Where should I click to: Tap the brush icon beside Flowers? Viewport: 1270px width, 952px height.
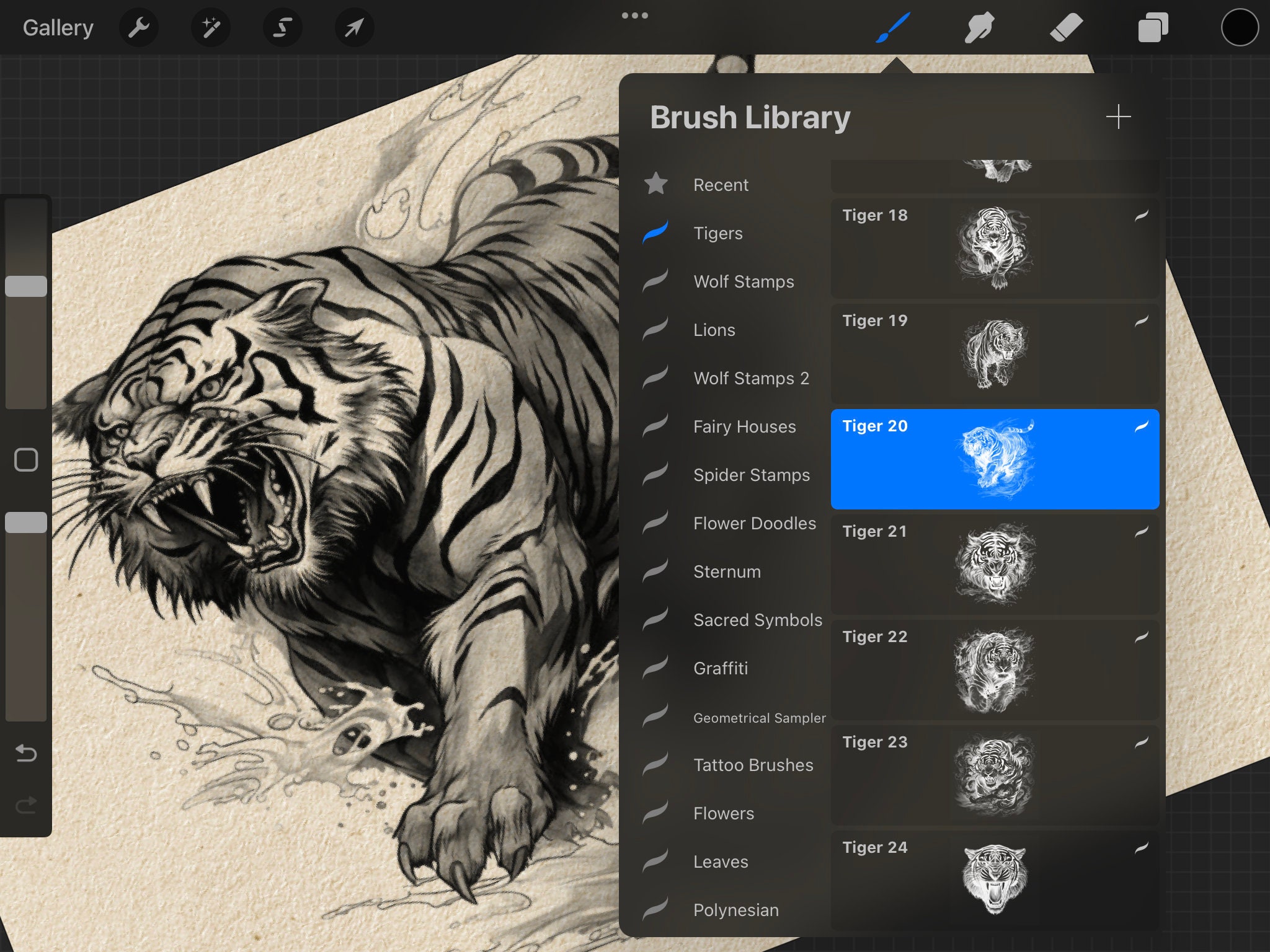[x=655, y=812]
